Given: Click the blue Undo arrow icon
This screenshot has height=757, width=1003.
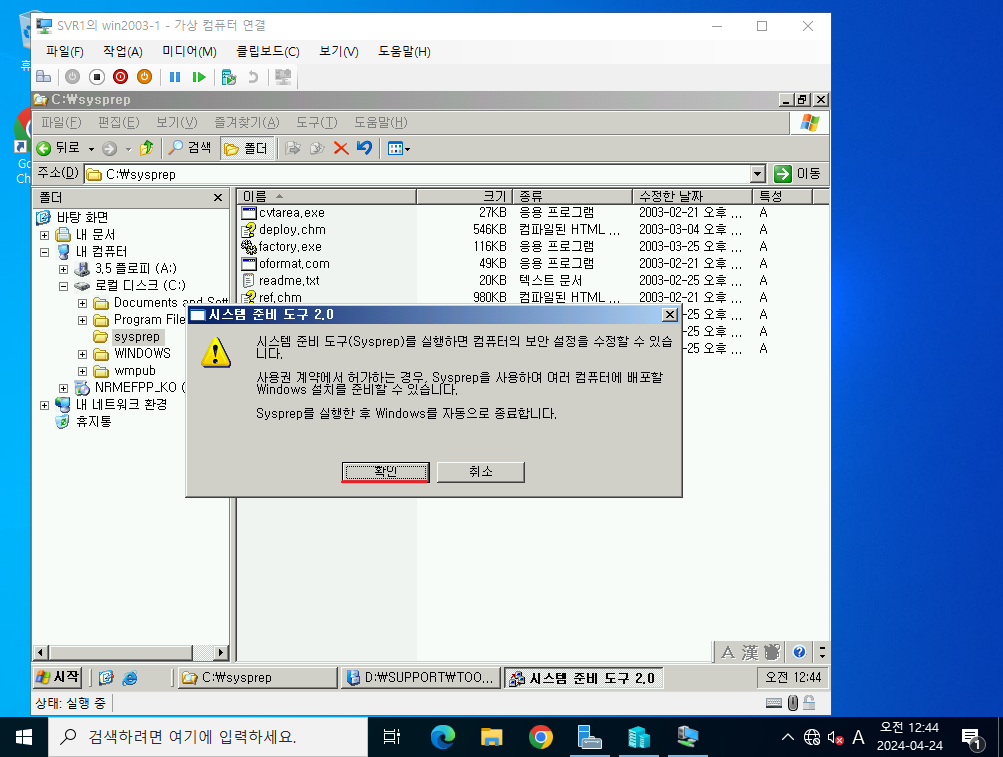Looking at the screenshot, I should pyautogui.click(x=364, y=148).
